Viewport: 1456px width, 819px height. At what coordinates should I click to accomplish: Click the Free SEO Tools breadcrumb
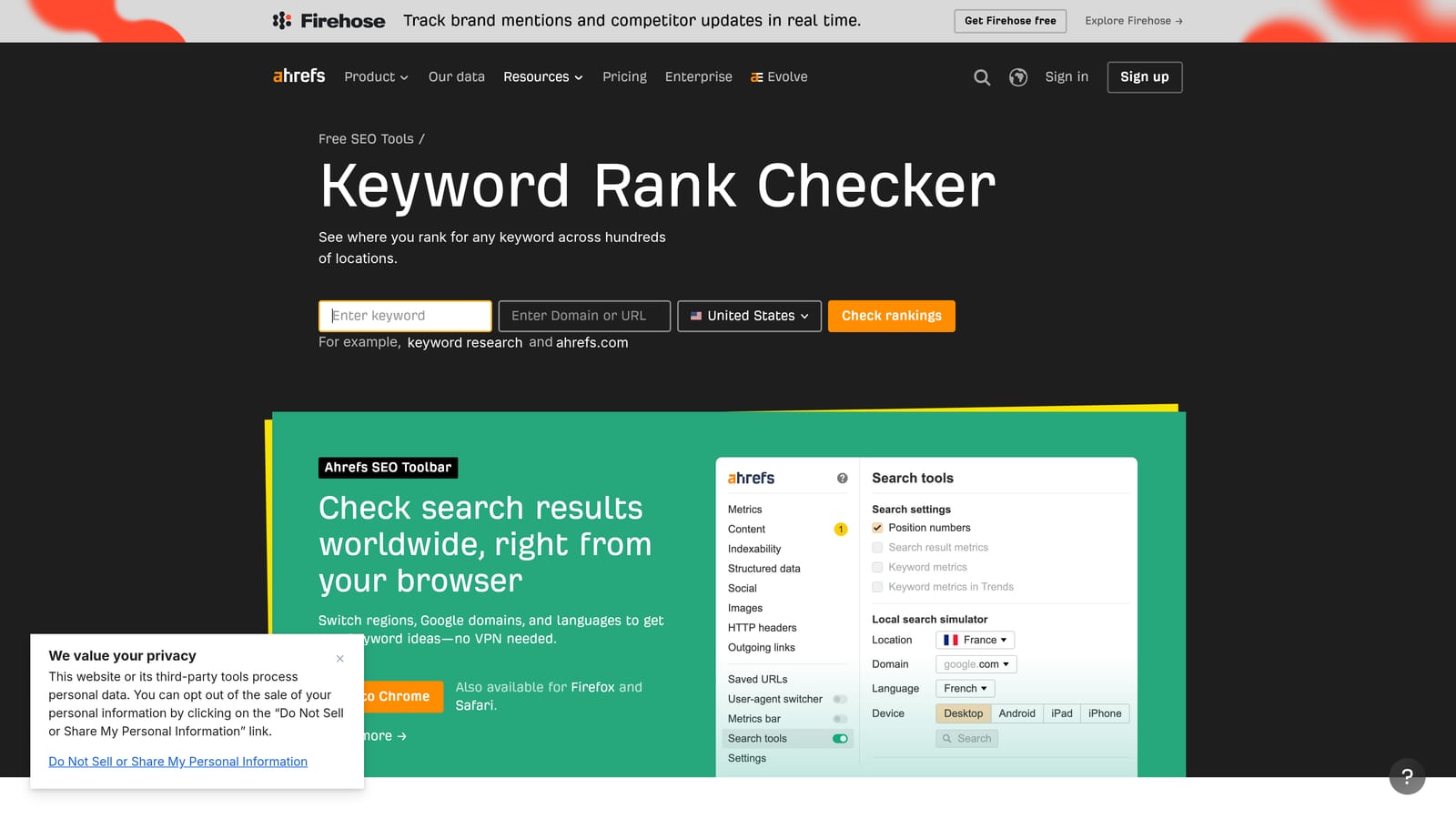366,139
